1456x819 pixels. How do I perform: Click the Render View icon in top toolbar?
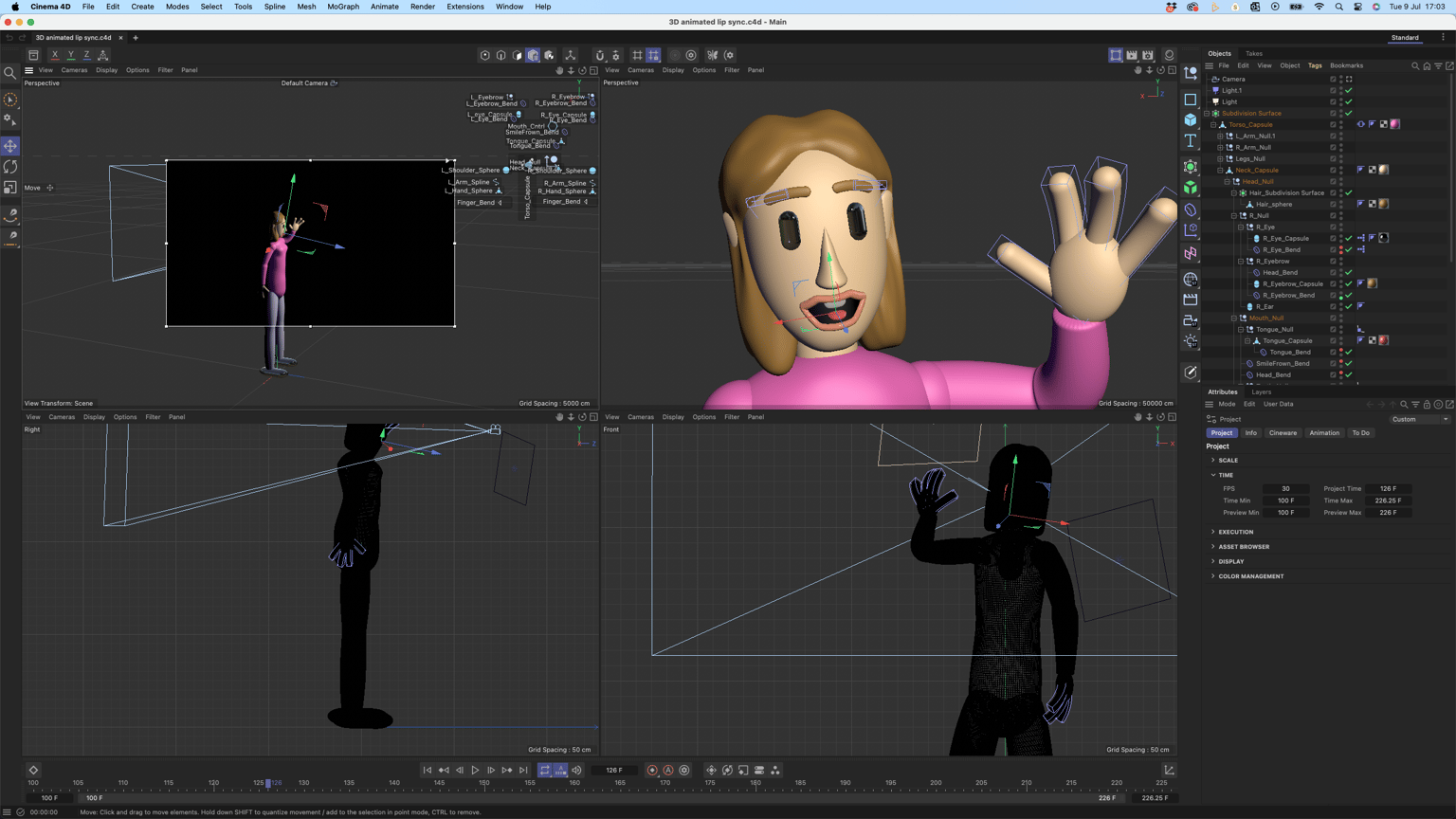1116,55
